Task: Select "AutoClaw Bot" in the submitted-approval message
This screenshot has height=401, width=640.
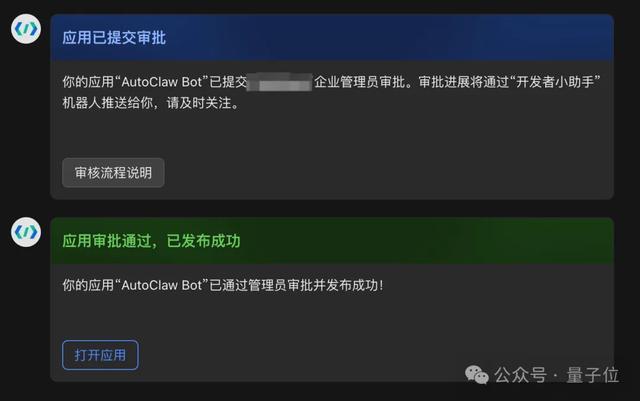Action: click(x=162, y=82)
